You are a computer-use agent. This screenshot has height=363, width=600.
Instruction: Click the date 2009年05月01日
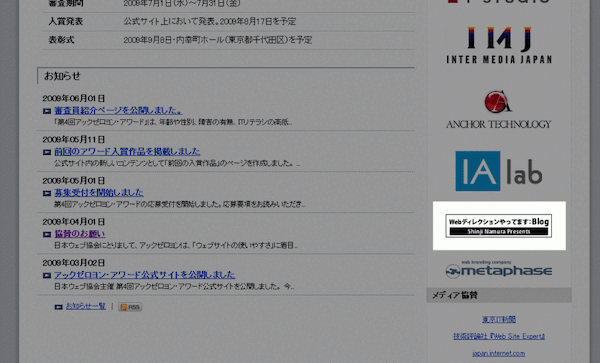tap(73, 181)
